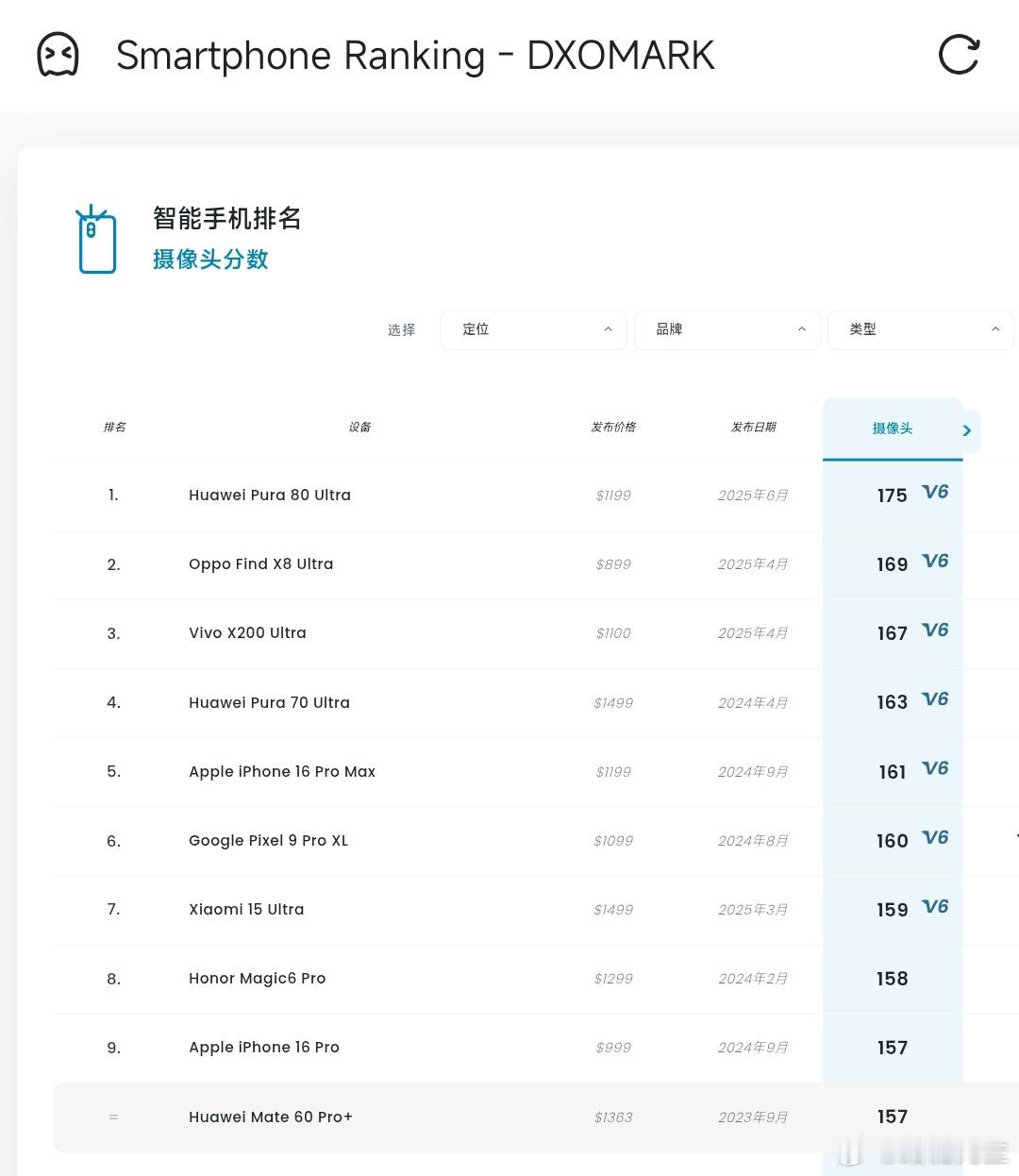The width and height of the screenshot is (1019, 1176).
Task: Click the 2024年8月 release date cell
Action: [753, 841]
